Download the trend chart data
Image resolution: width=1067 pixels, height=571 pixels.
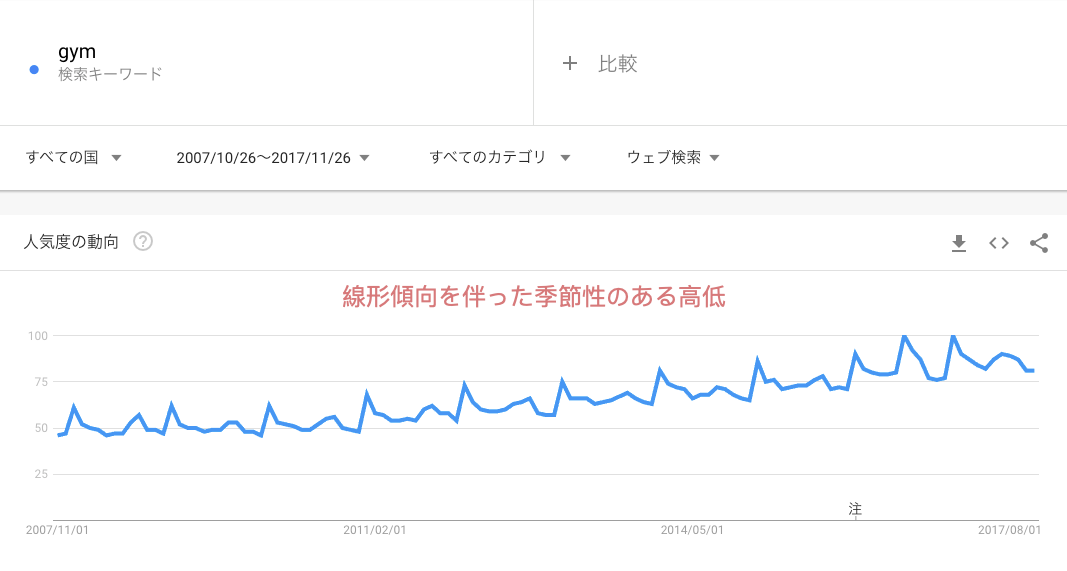[959, 242]
